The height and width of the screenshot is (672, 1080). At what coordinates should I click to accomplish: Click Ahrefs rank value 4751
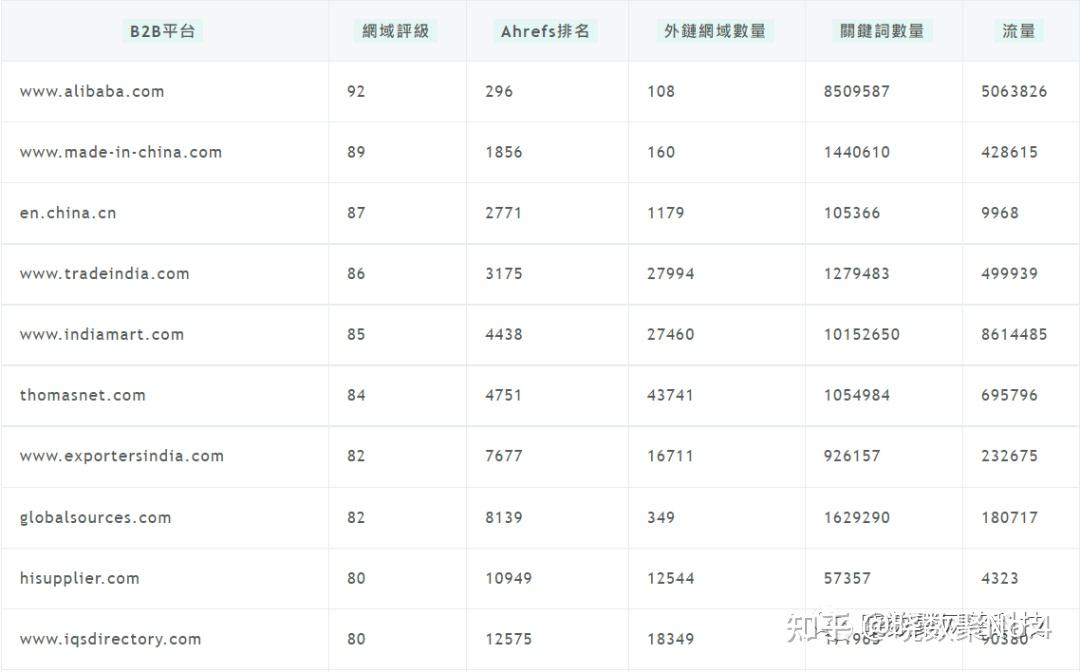click(503, 395)
